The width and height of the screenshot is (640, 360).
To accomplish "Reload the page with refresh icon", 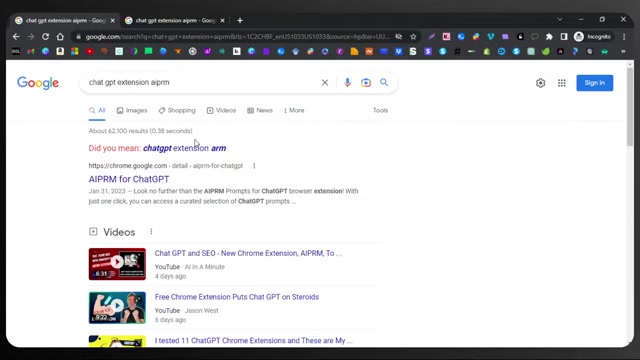I will click(45, 37).
